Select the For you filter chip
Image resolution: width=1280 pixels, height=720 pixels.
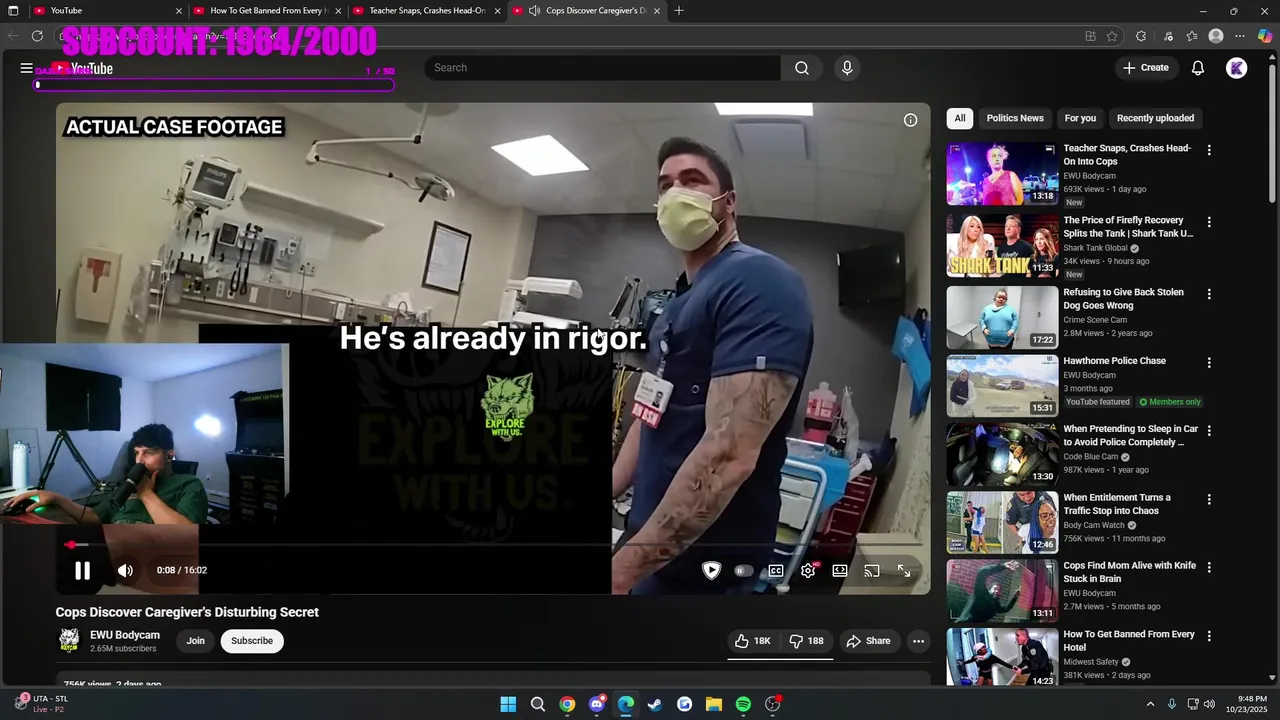coord(1080,118)
